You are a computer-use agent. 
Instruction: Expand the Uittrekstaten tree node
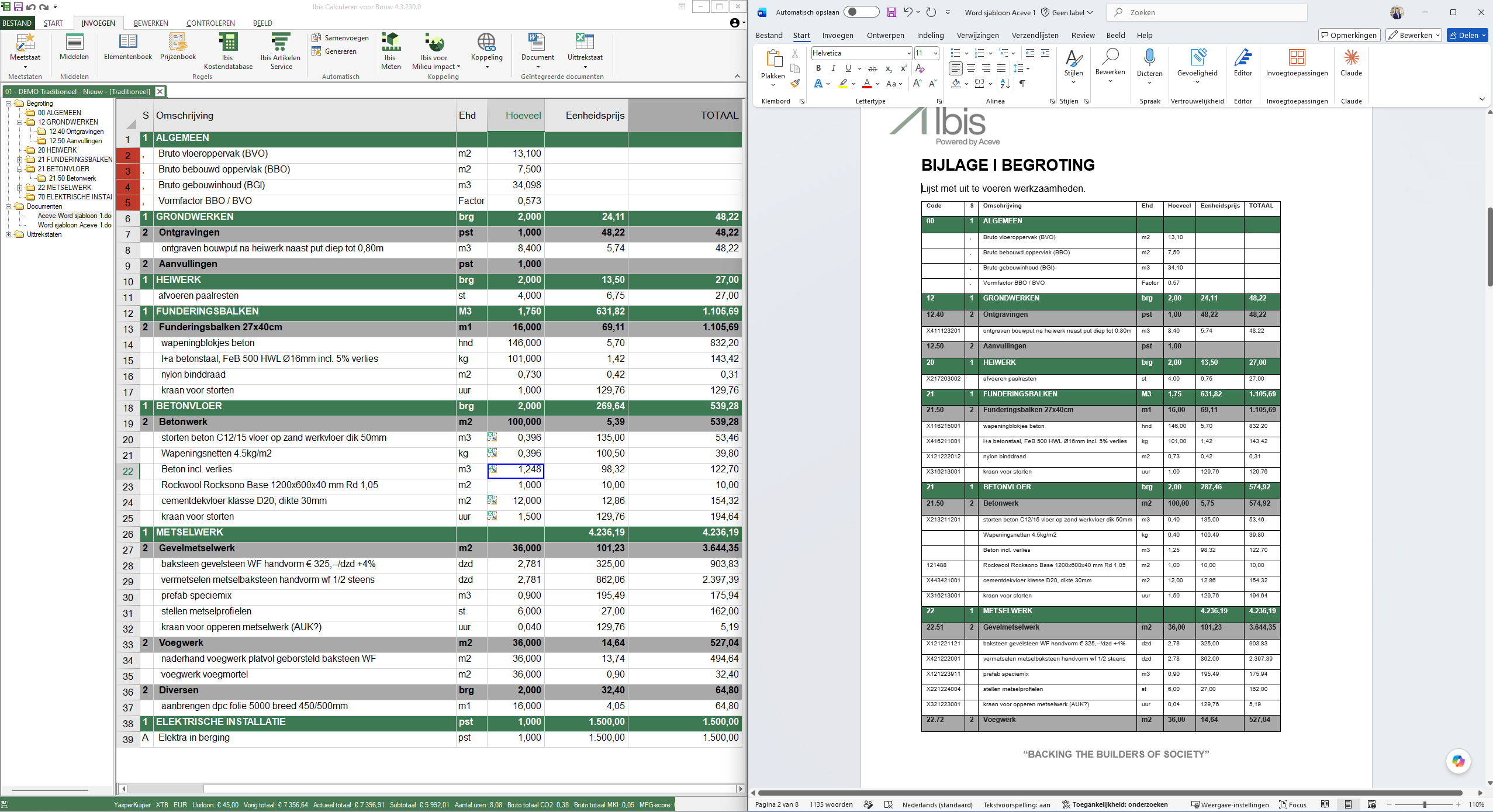8,234
